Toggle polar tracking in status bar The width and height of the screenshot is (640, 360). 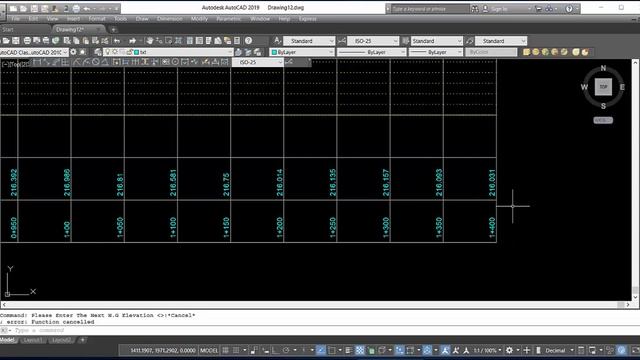point(287,350)
